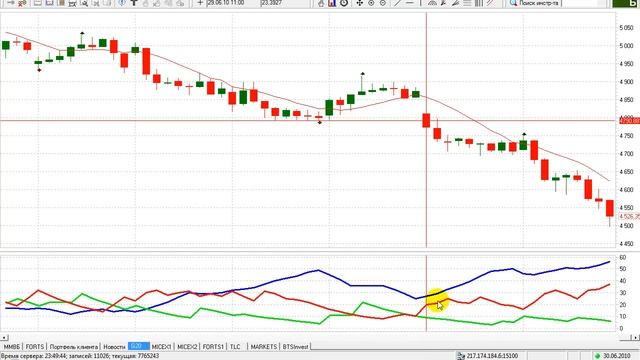
Task: Click the chart scroll right arrow
Action: tap(636, 338)
